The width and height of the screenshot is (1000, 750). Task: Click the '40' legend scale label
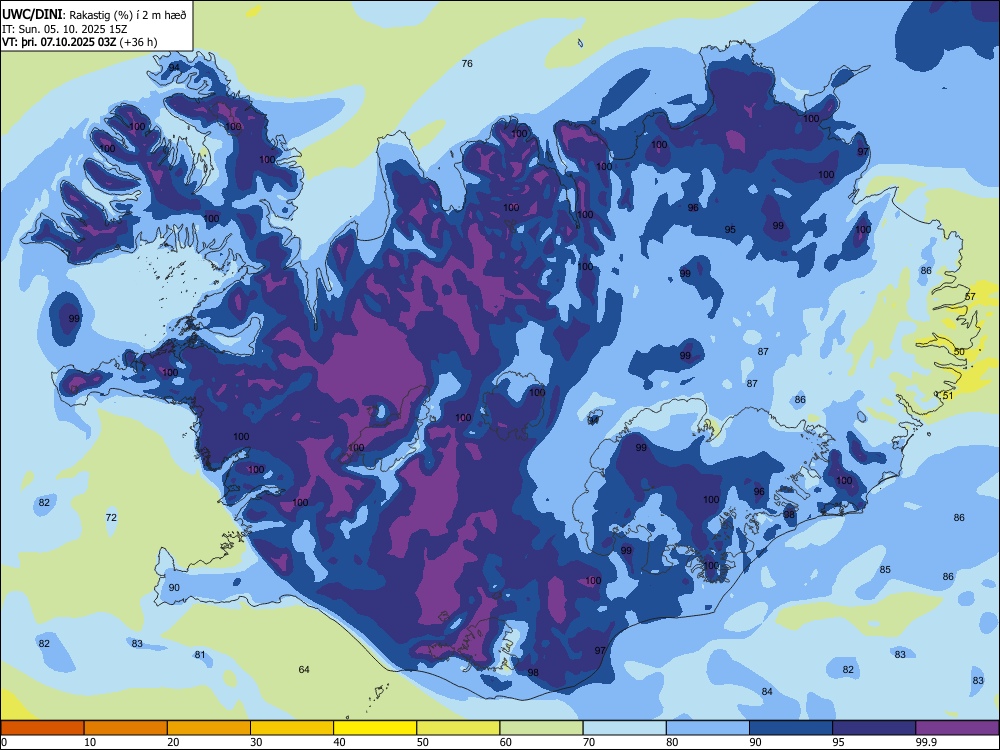click(x=339, y=742)
